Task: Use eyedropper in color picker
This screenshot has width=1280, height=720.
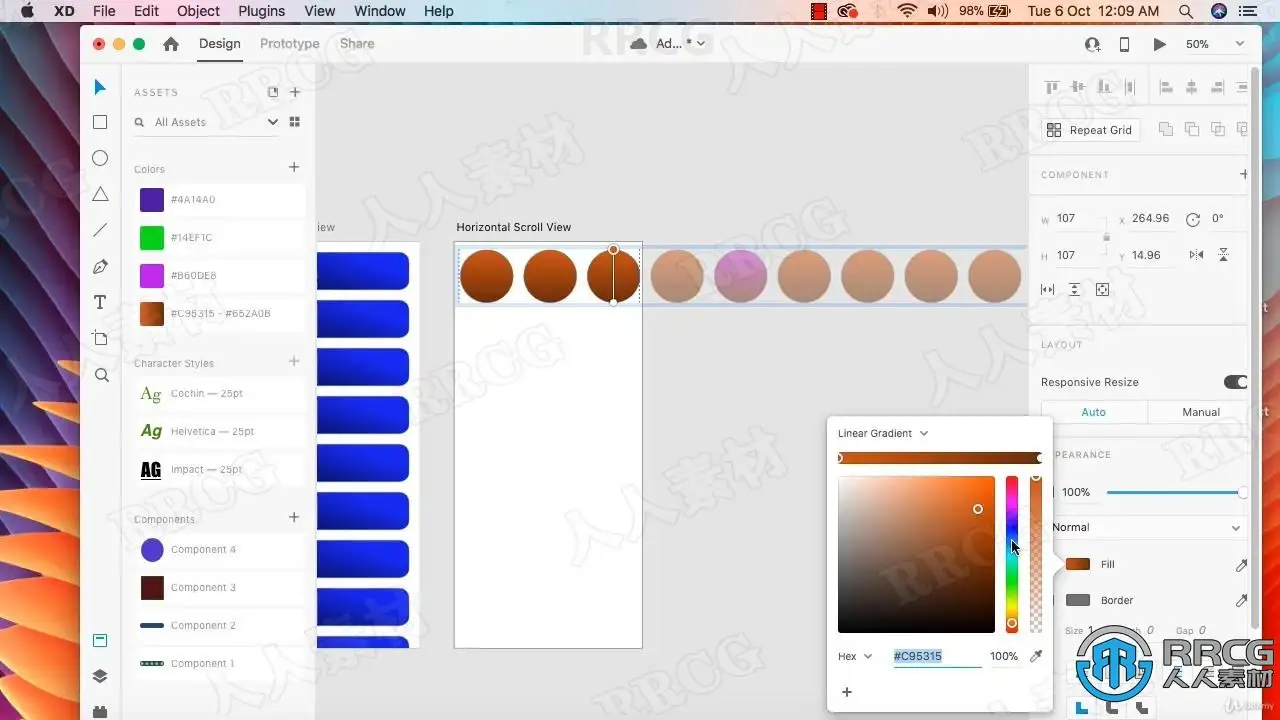Action: pos(1036,656)
